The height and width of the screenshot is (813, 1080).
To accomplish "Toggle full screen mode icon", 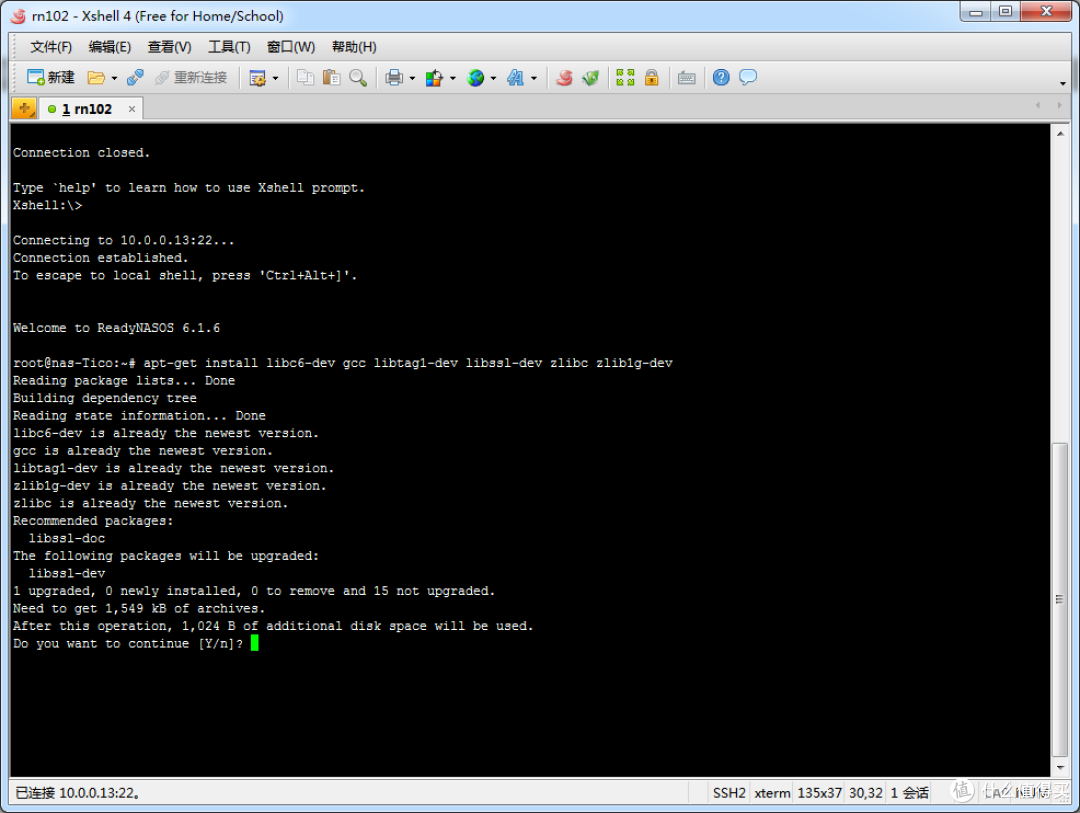I will click(625, 77).
